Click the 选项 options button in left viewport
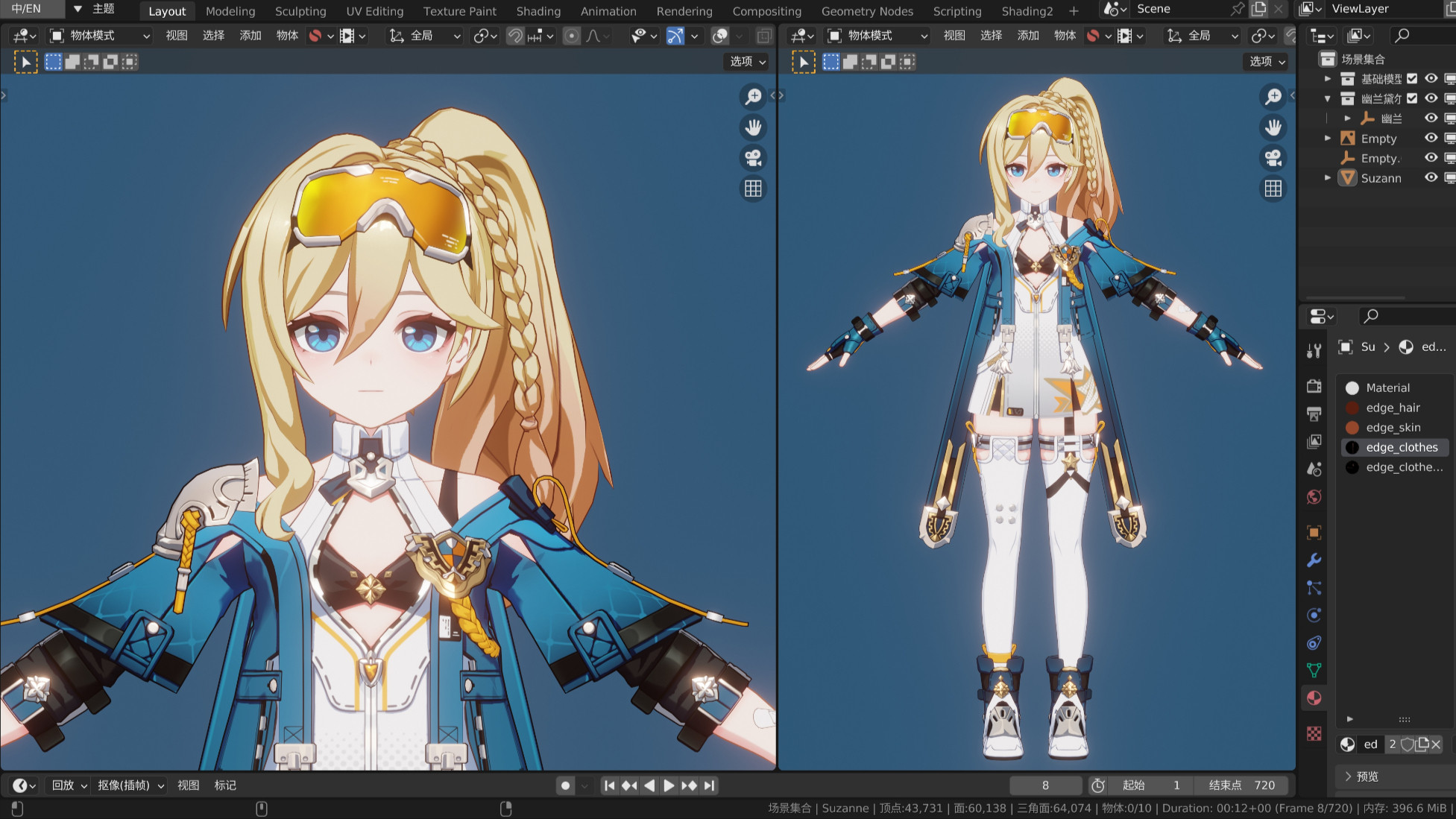This screenshot has height=819, width=1456. 747,62
